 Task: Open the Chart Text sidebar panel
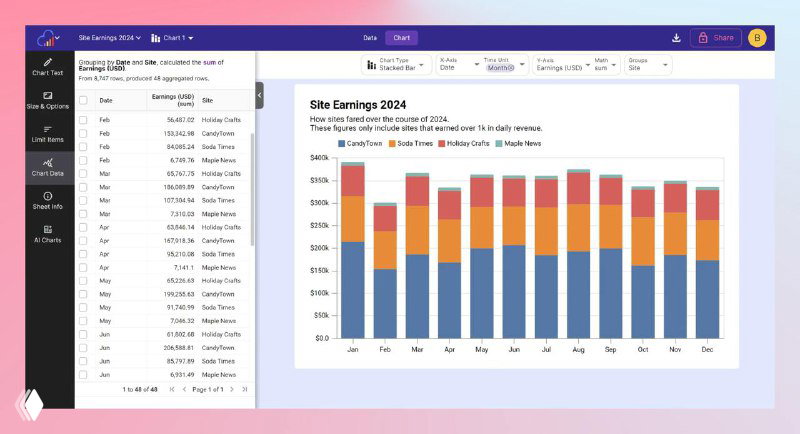point(48,66)
